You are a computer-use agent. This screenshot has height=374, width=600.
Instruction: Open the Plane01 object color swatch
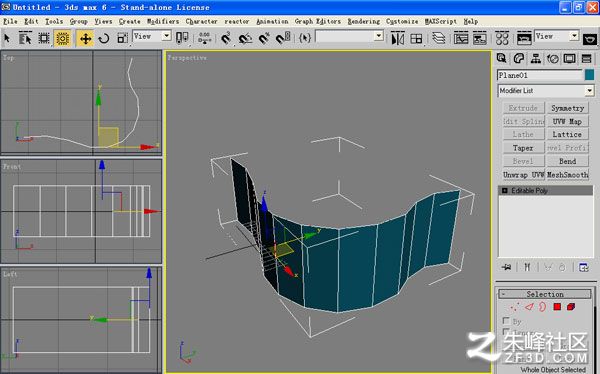[x=589, y=75]
